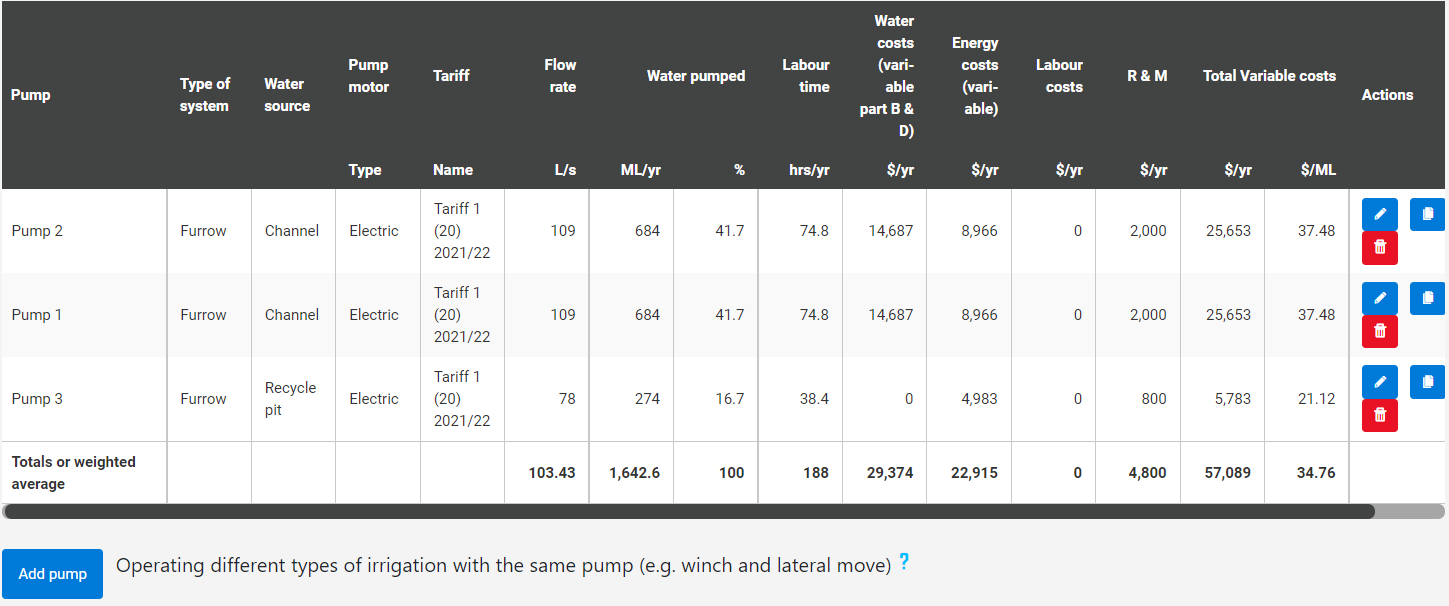Viewport: 1449px width, 606px height.
Task: Delete Pump 3 with the red bin button
Action: point(1379,416)
